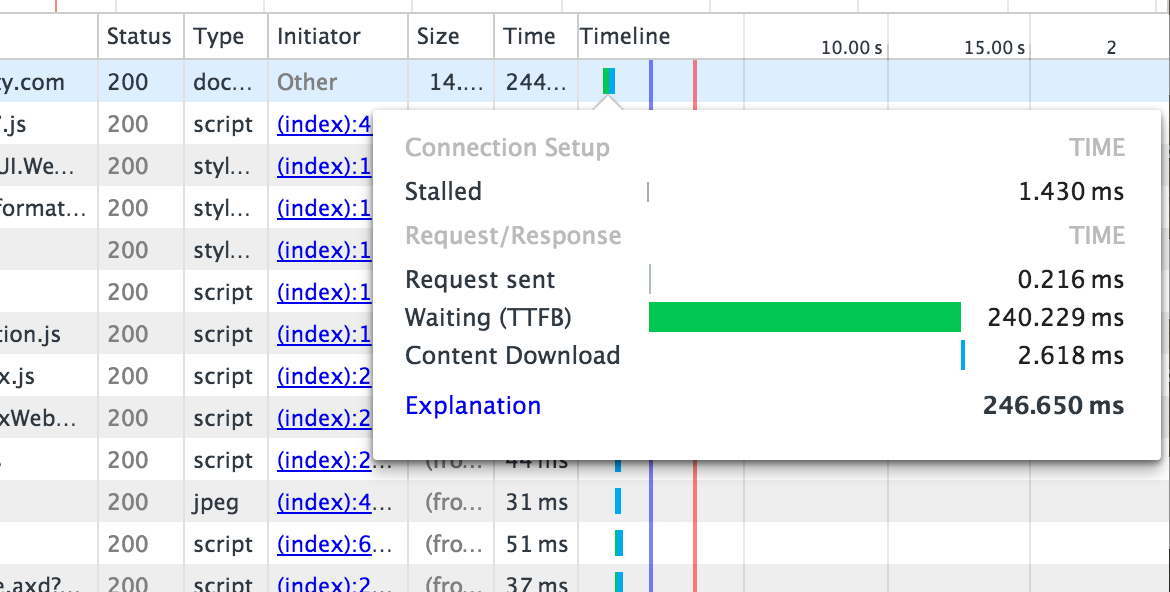This screenshot has width=1170, height=592.
Task: Sort requests by the Type column
Action: point(219,37)
